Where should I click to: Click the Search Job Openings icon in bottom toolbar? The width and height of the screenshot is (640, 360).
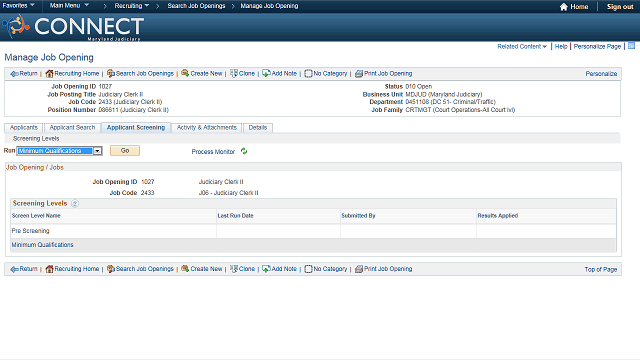pyautogui.click(x=111, y=269)
